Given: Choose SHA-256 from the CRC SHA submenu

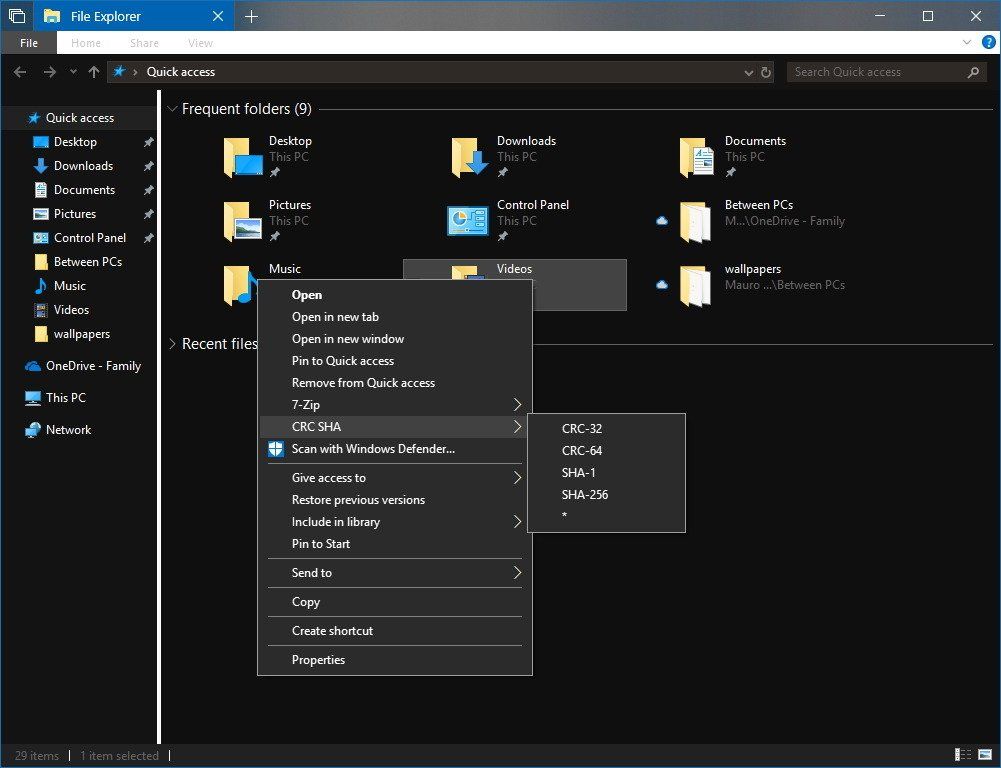Looking at the screenshot, I should coord(585,494).
